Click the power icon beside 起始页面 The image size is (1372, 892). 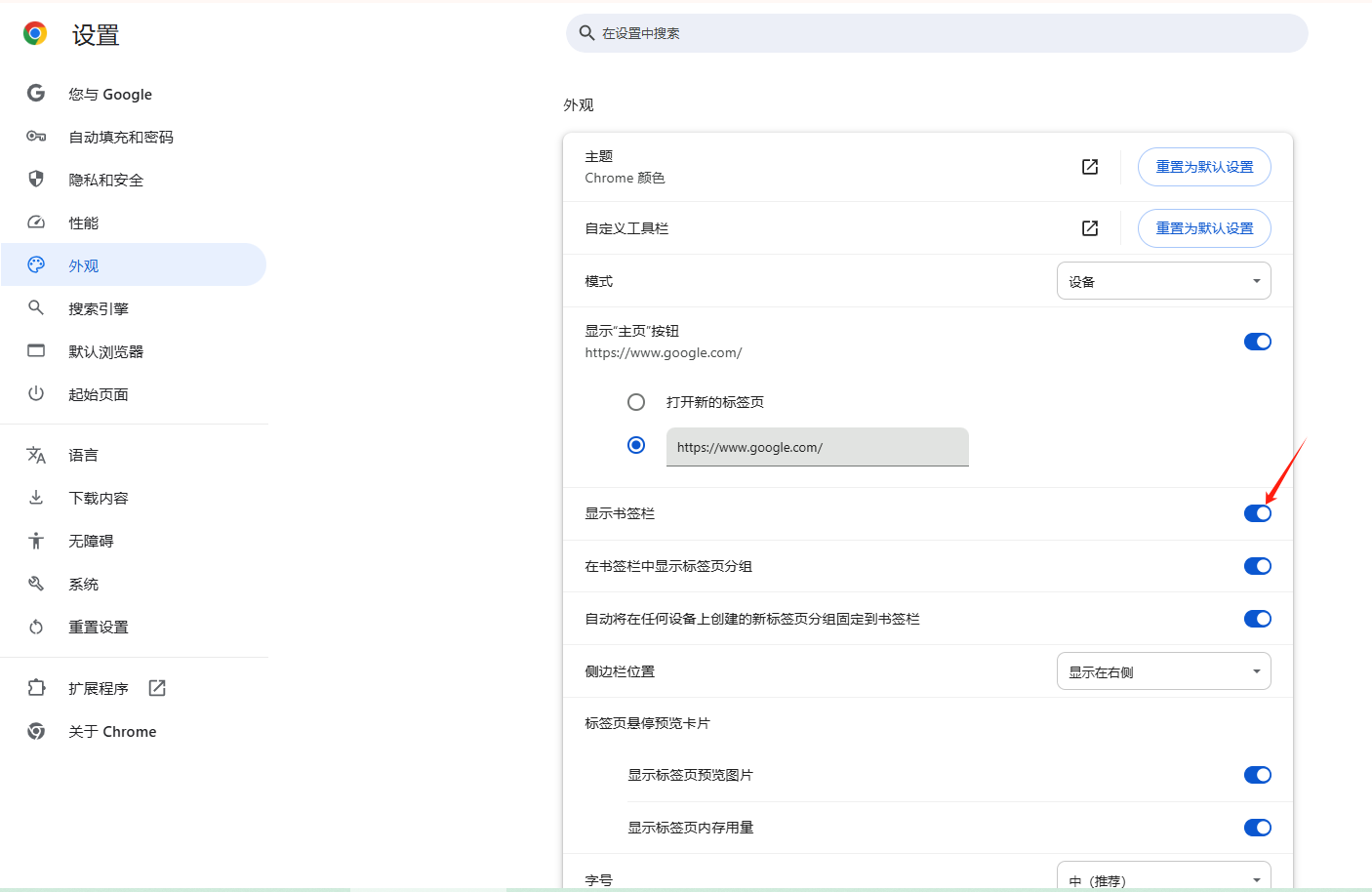pyautogui.click(x=36, y=393)
